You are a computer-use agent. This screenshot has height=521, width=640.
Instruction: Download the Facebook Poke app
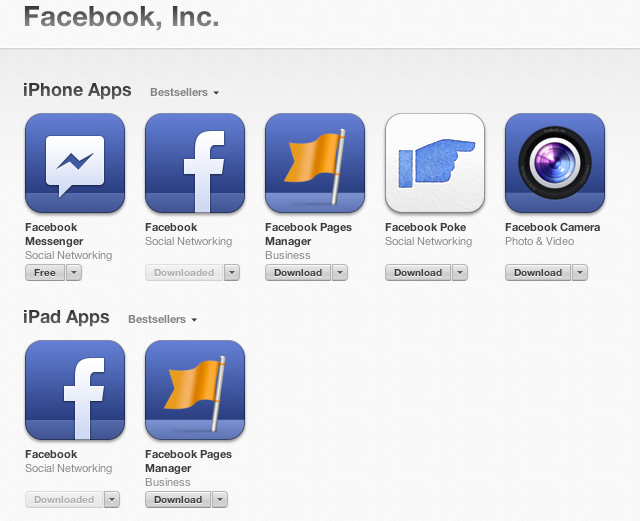point(418,272)
